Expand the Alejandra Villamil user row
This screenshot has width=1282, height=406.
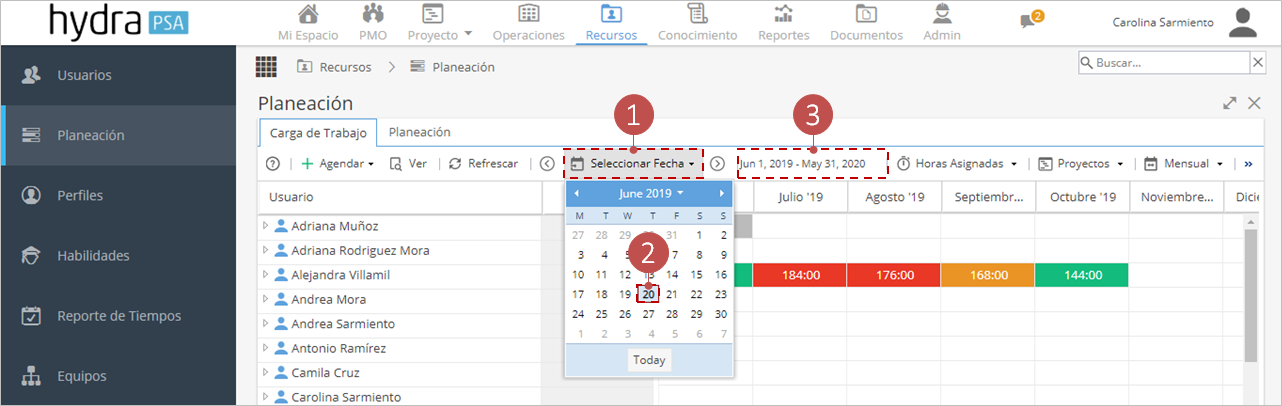tap(266, 274)
